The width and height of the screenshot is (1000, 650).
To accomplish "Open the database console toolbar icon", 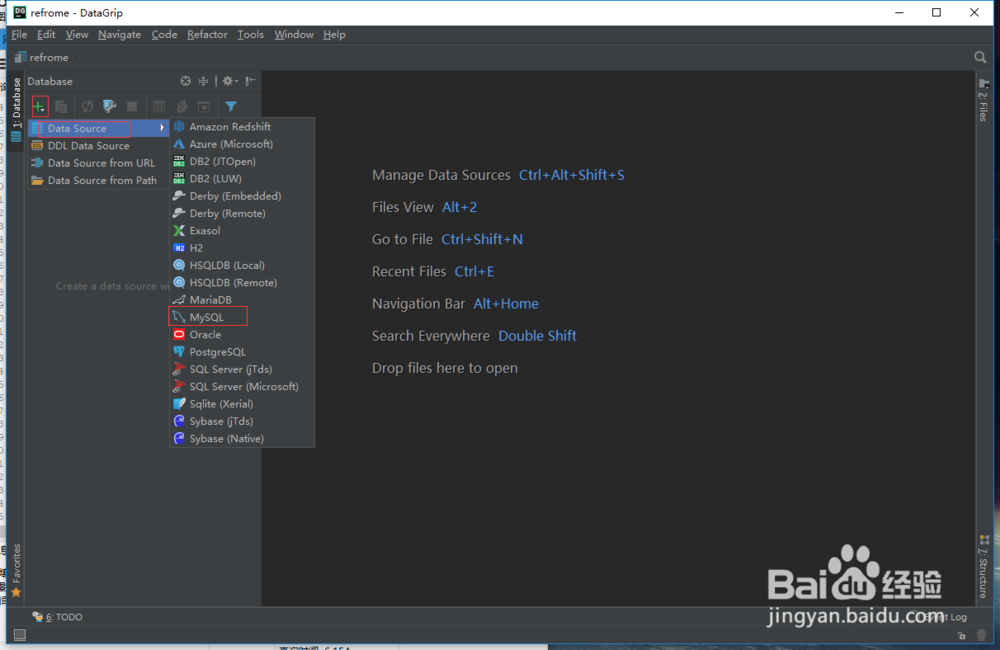I will click(204, 107).
